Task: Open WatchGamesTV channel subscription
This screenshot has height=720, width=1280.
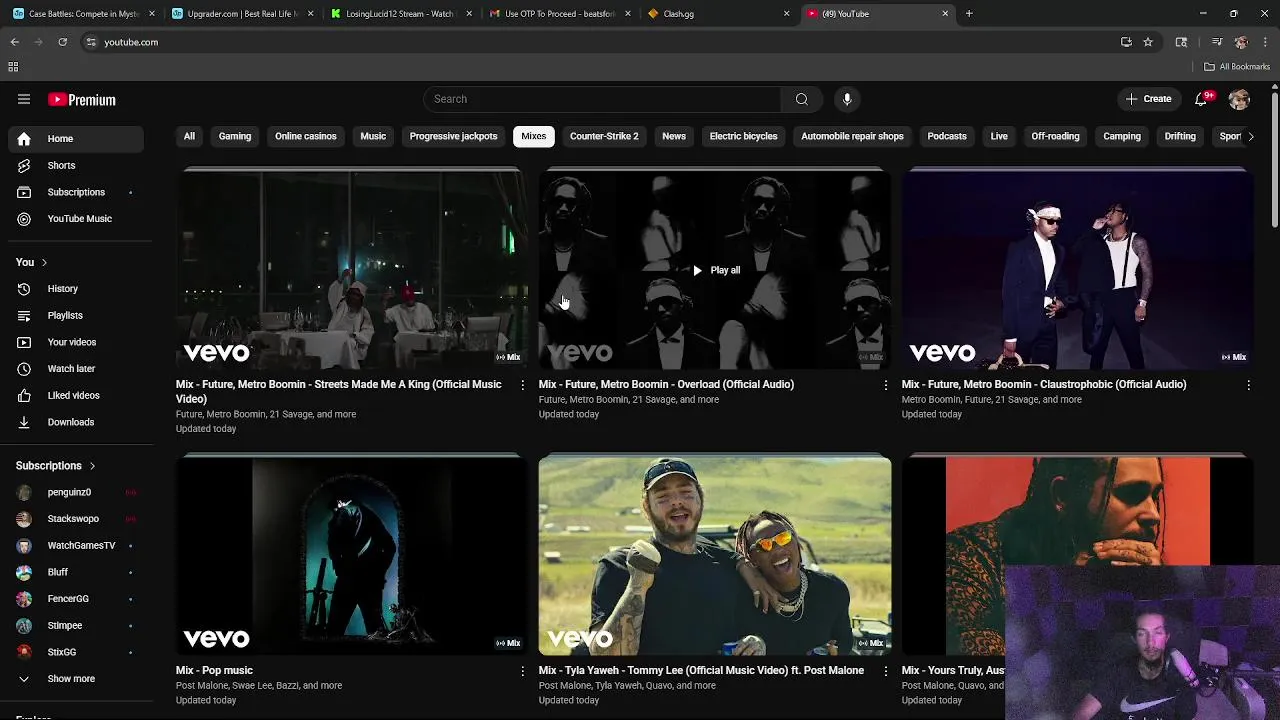Action: tap(76, 545)
